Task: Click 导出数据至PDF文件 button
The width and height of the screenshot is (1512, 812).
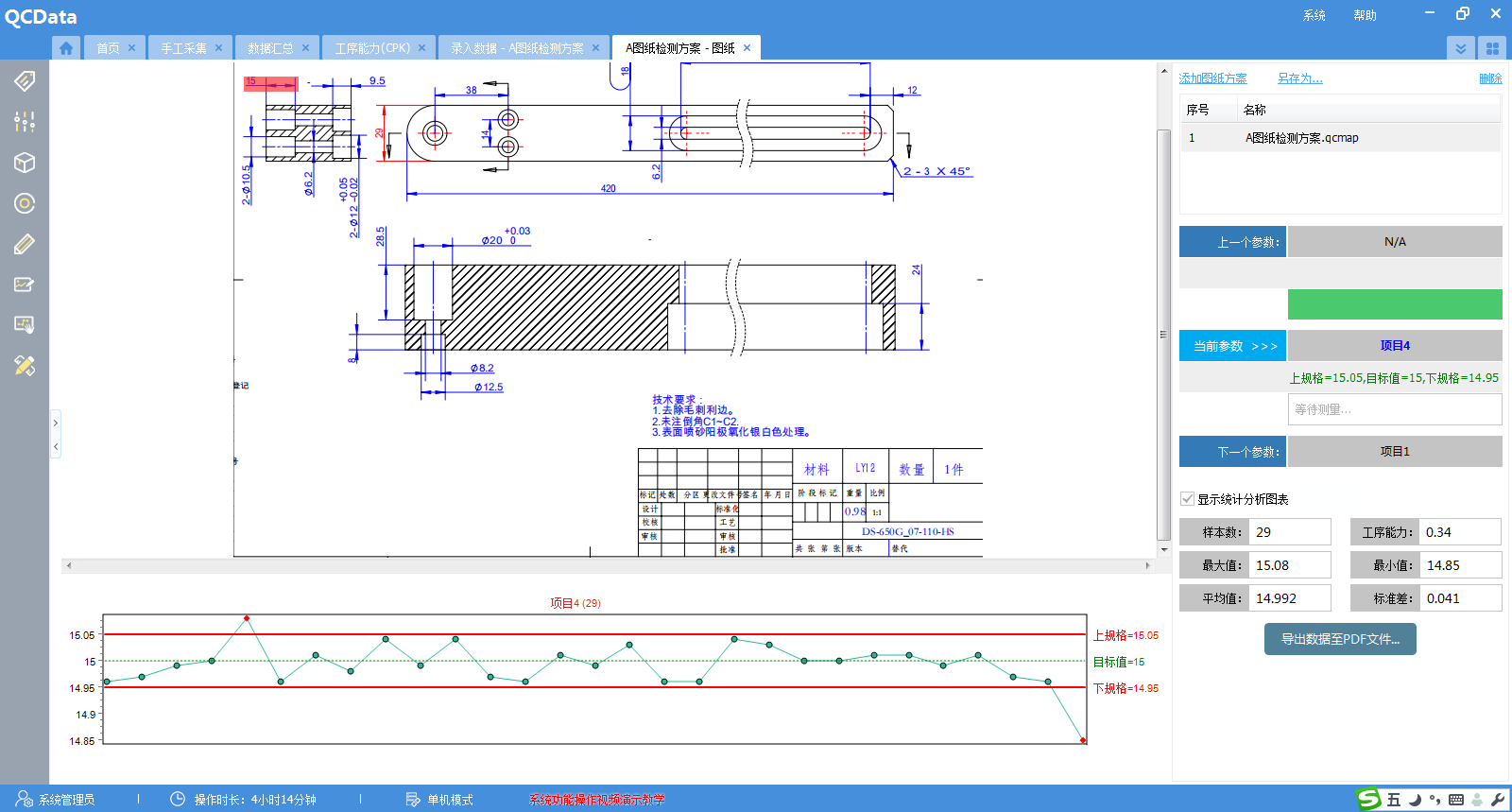Action: click(1340, 639)
